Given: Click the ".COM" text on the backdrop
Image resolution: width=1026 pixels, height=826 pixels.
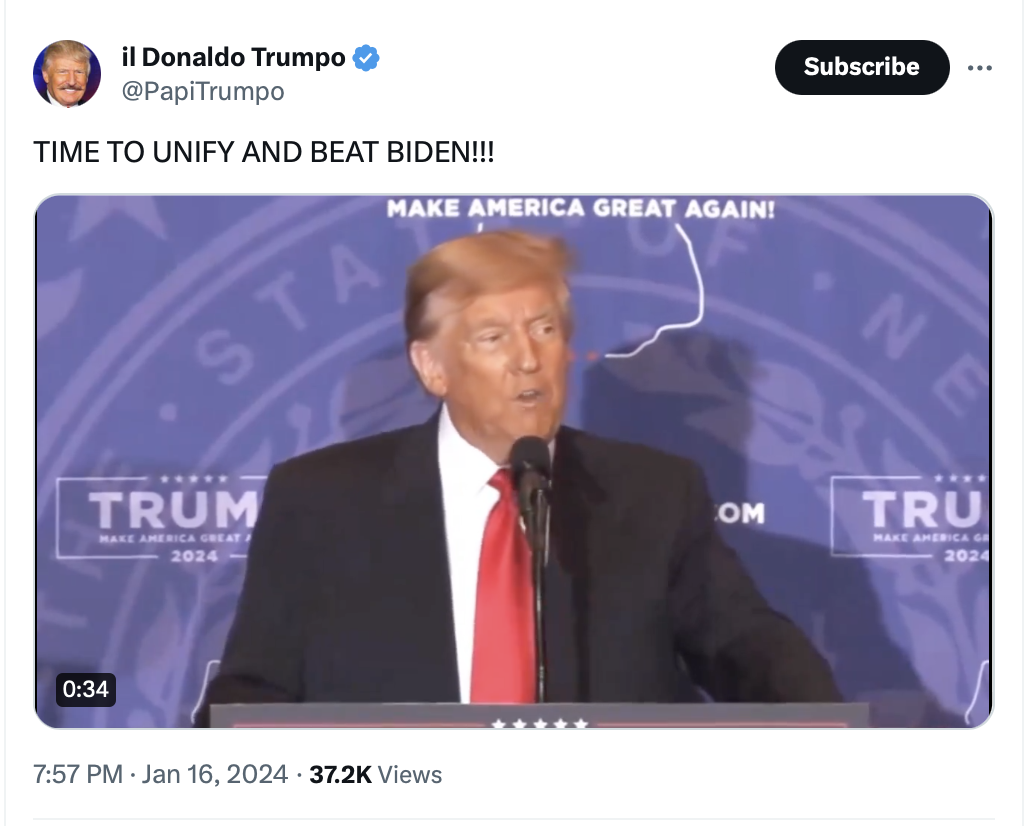Looking at the screenshot, I should [738, 514].
